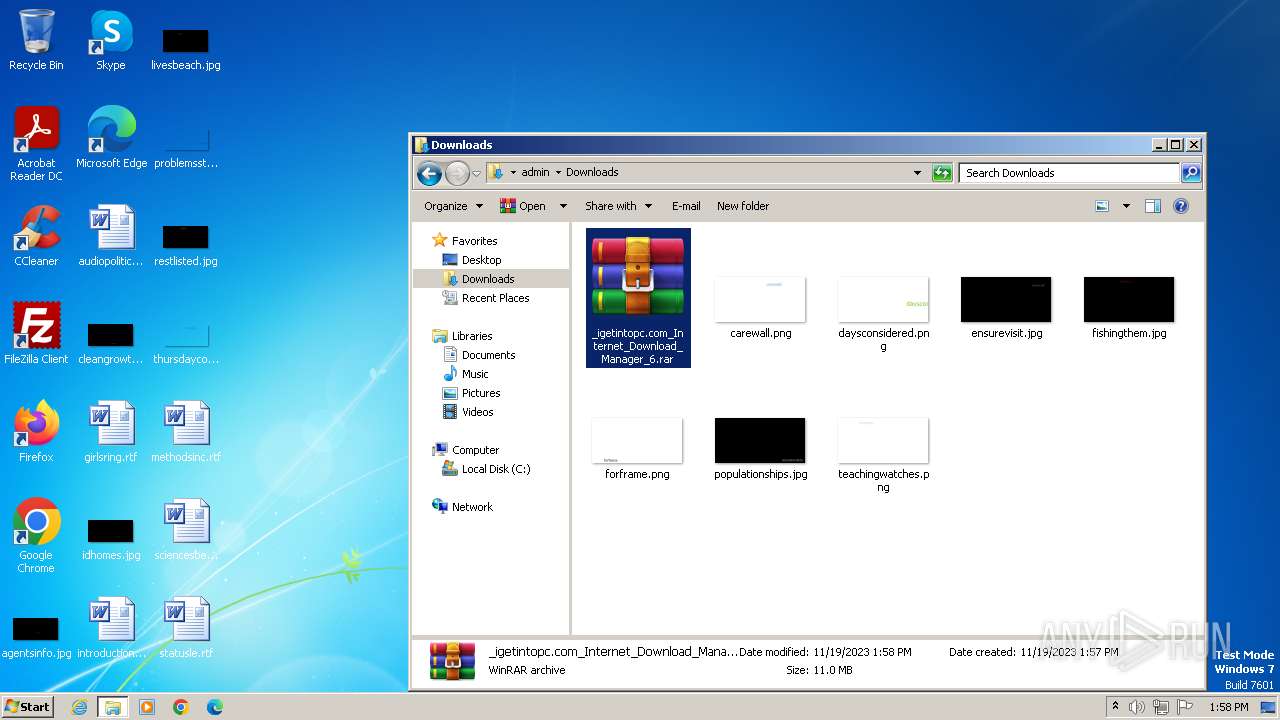Select Desktop under Favorites
Screen dimensions: 1280x720
[x=481, y=260]
